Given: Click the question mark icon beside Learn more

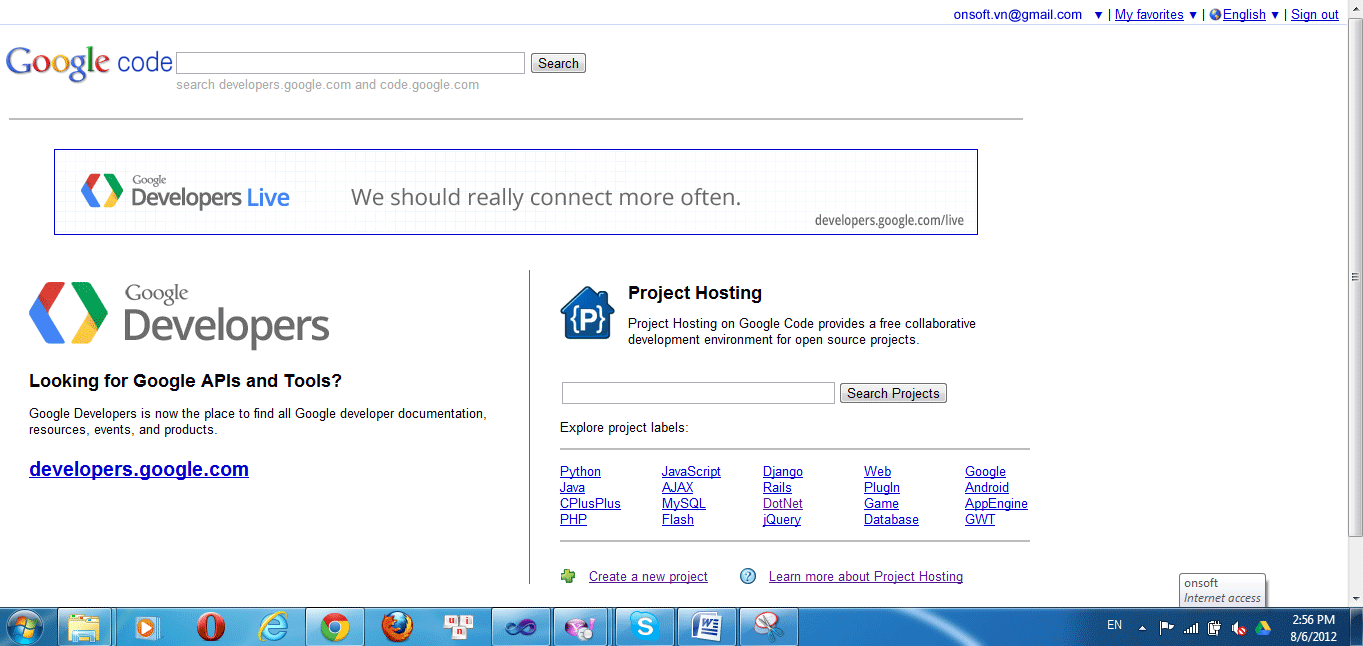Looking at the screenshot, I should (748, 576).
